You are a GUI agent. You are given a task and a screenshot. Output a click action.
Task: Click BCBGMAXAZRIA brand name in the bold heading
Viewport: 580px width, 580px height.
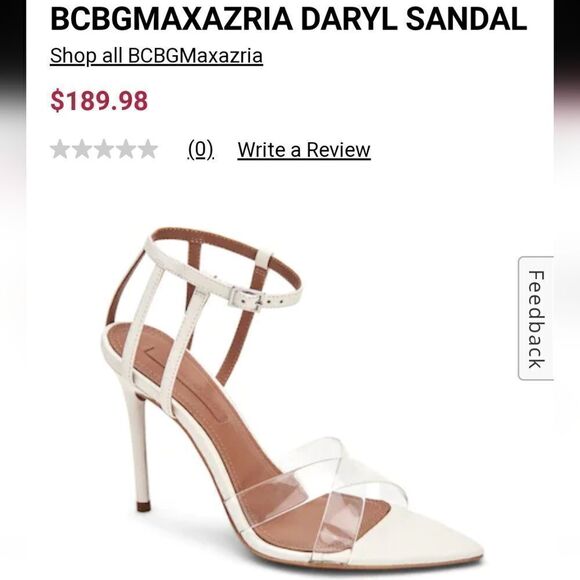171,20
